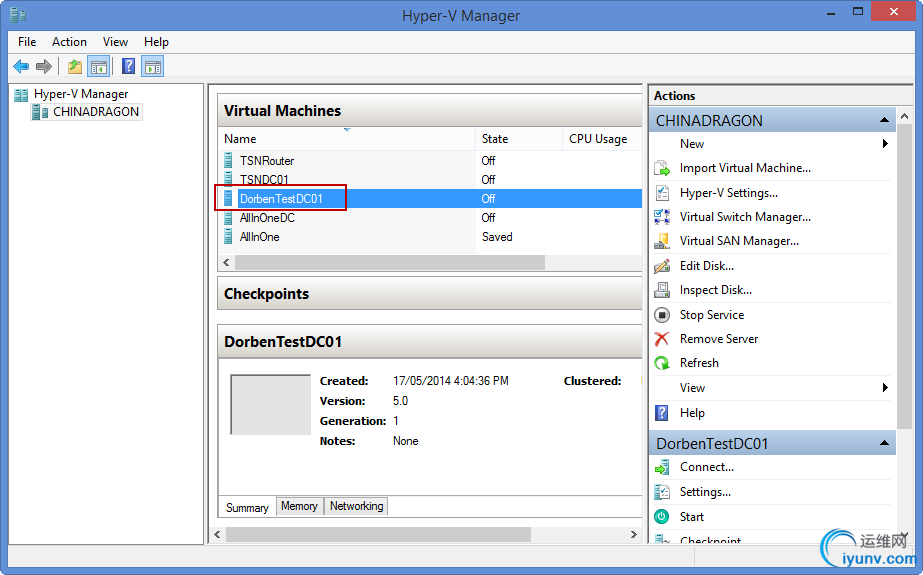
Task: Click Import Virtual Machine... action
Action: click(745, 168)
